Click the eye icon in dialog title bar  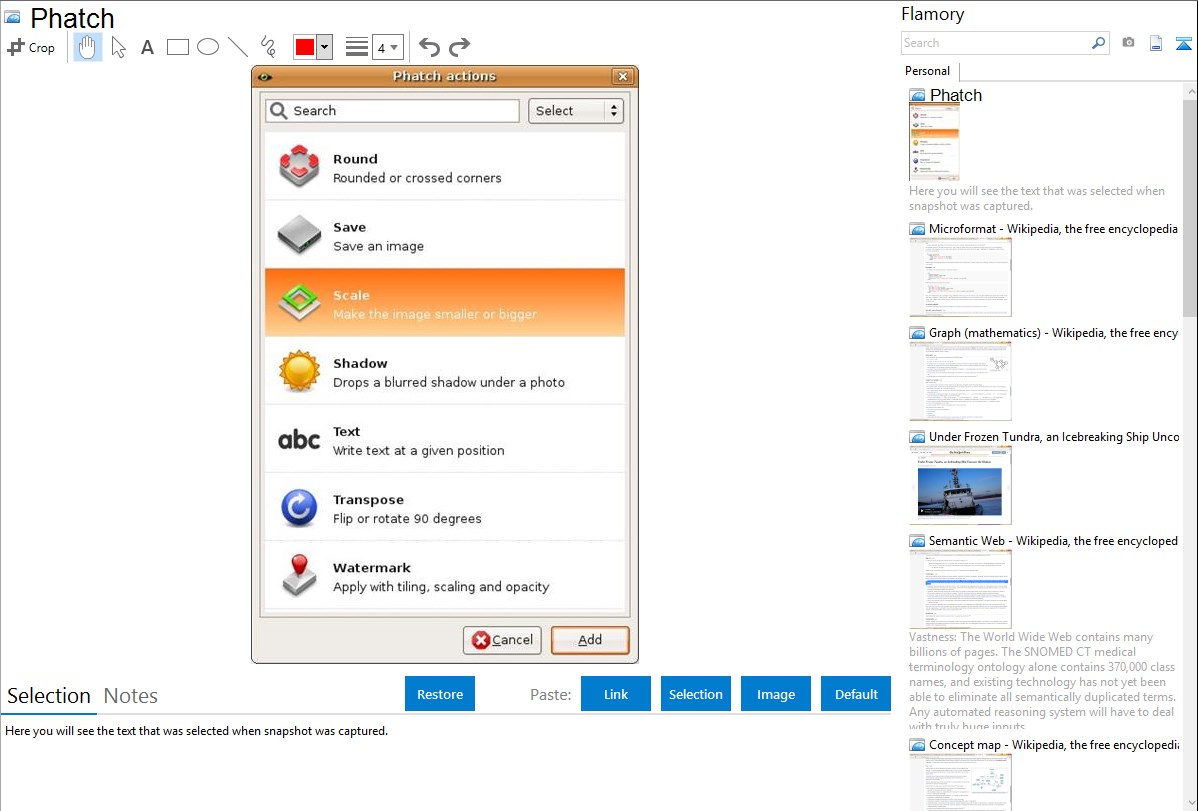[x=265, y=76]
